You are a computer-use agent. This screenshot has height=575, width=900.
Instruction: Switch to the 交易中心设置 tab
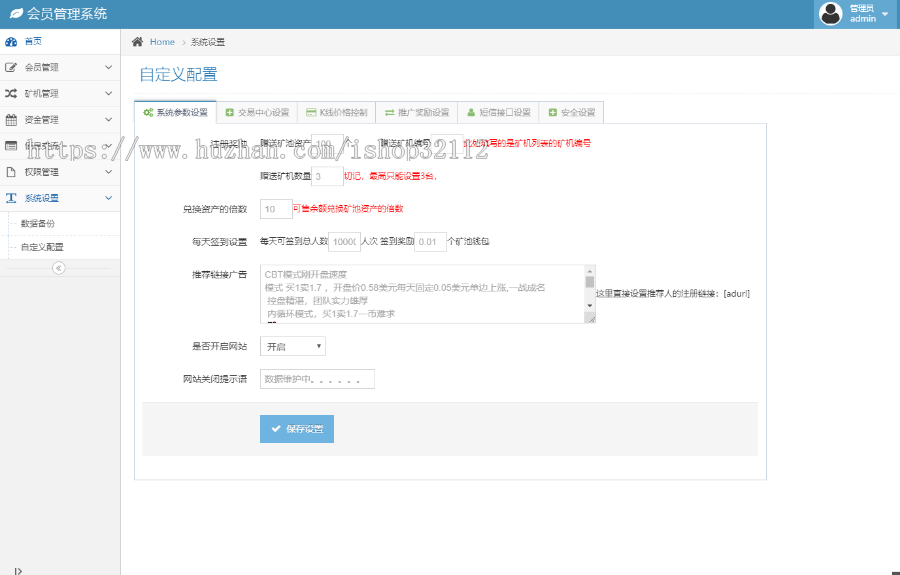pos(257,112)
